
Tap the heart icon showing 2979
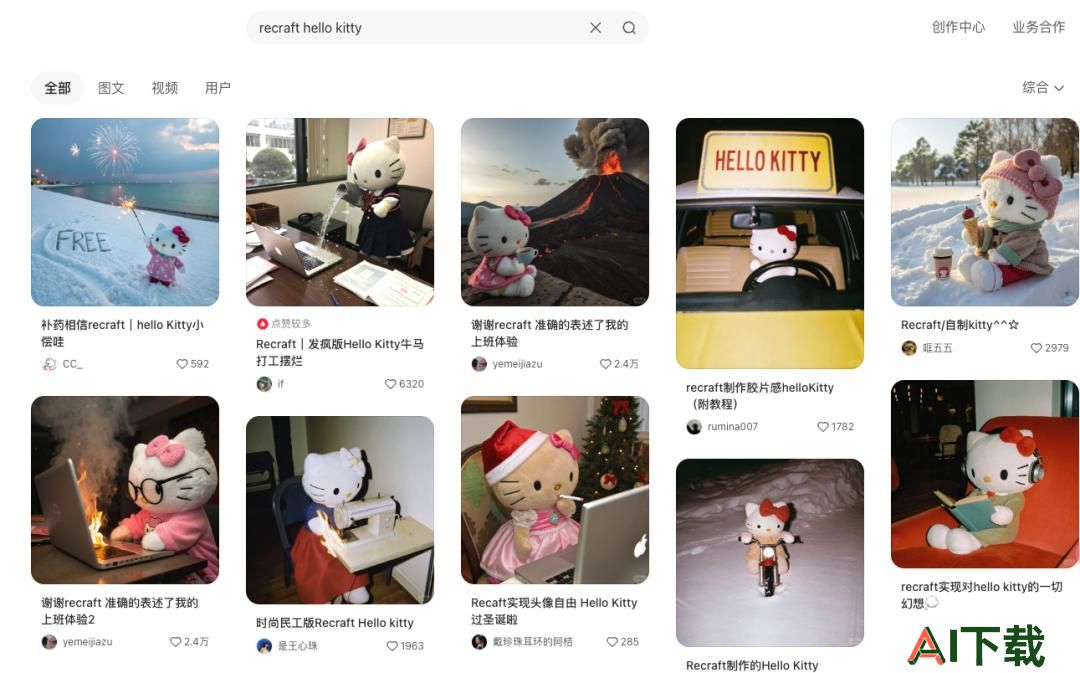click(x=1036, y=348)
